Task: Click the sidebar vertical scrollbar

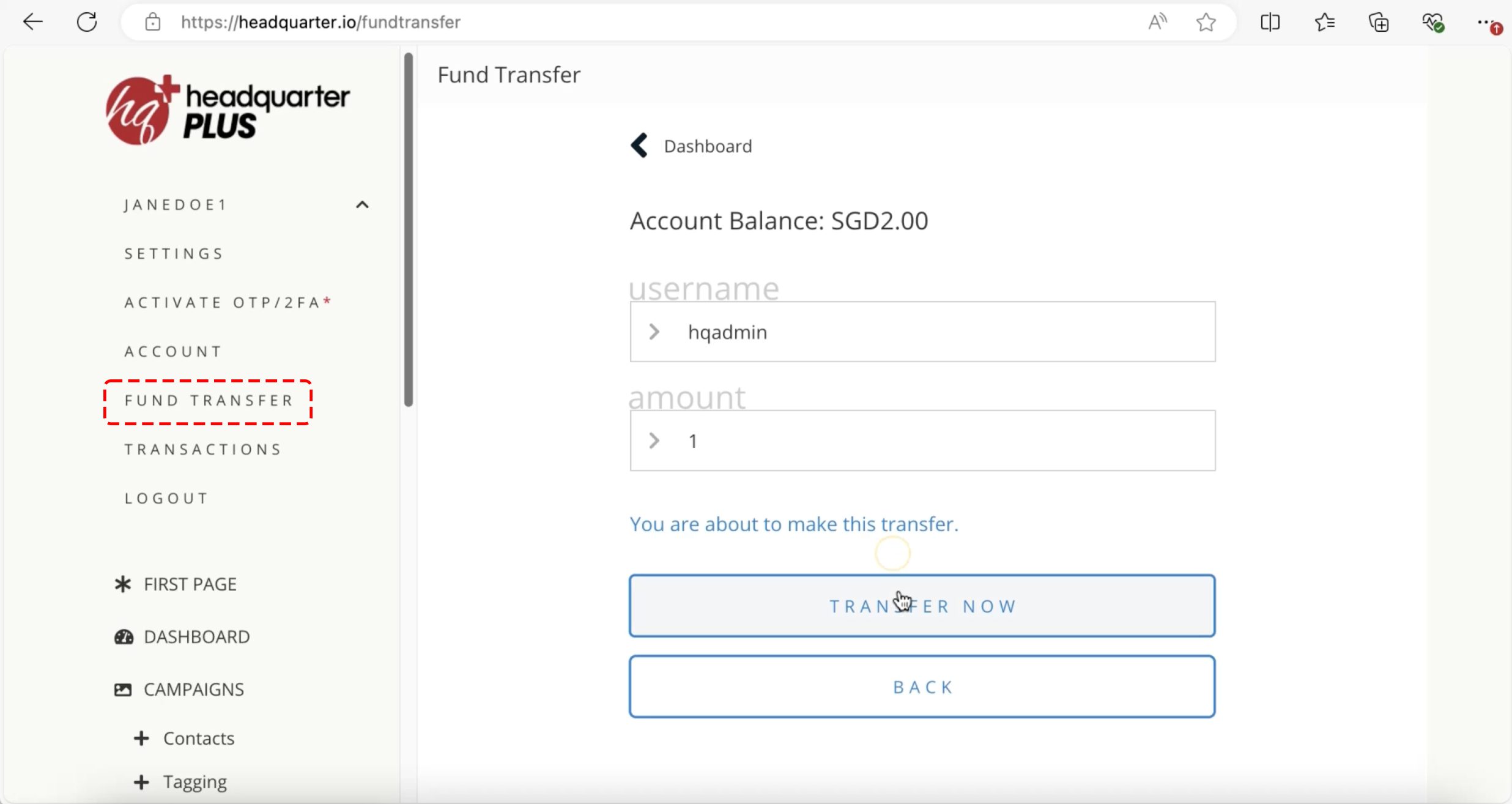Action: [x=408, y=229]
